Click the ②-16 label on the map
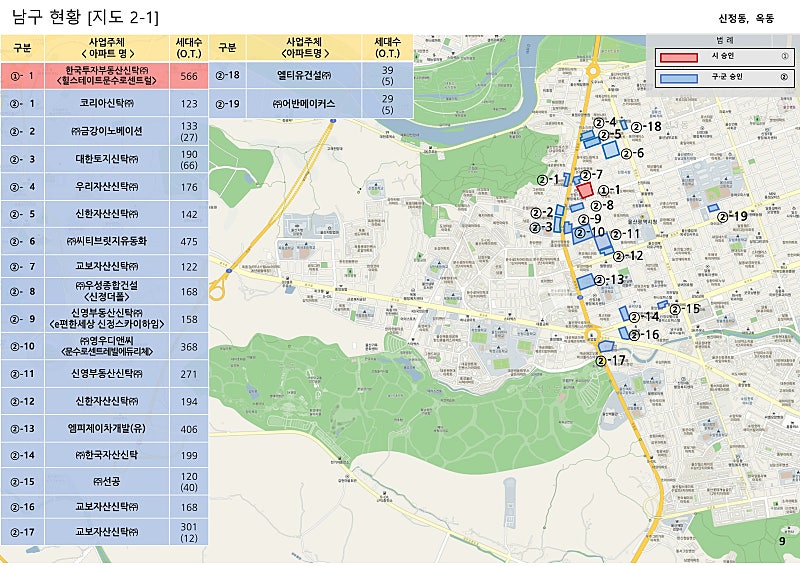The image size is (800, 566). (x=644, y=335)
